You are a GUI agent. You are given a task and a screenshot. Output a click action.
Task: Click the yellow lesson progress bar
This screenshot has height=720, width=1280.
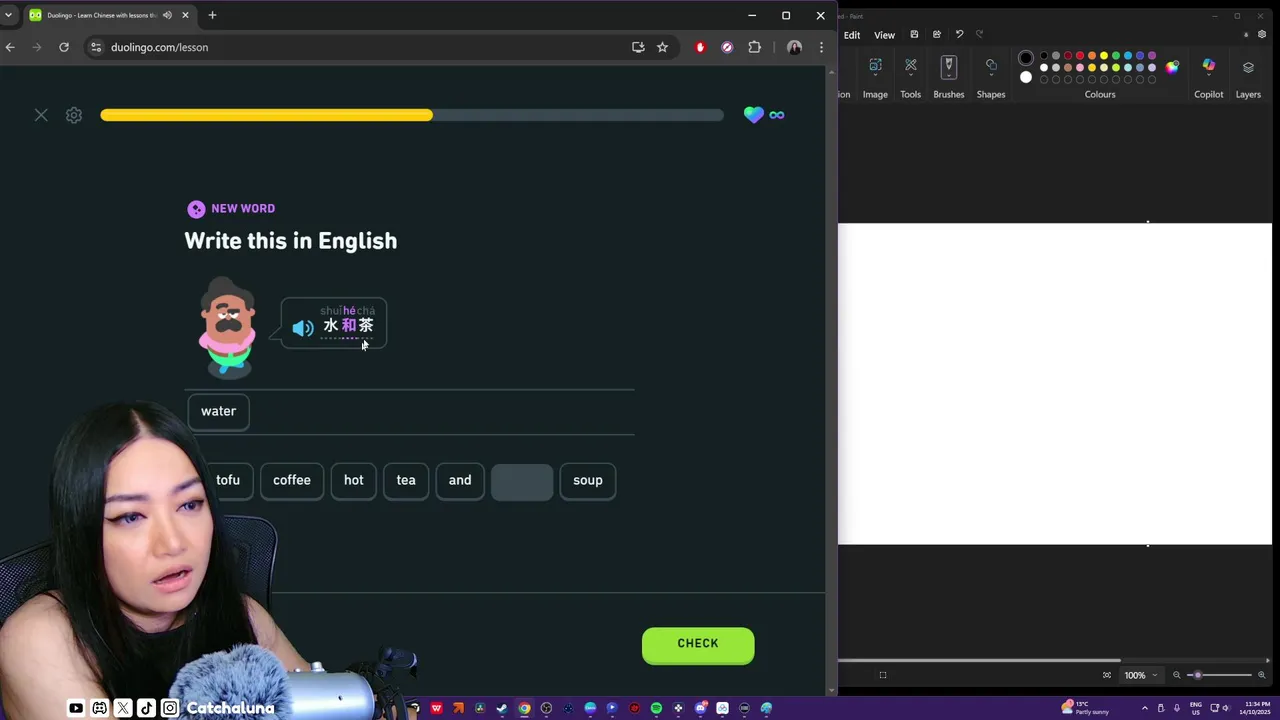tap(266, 115)
